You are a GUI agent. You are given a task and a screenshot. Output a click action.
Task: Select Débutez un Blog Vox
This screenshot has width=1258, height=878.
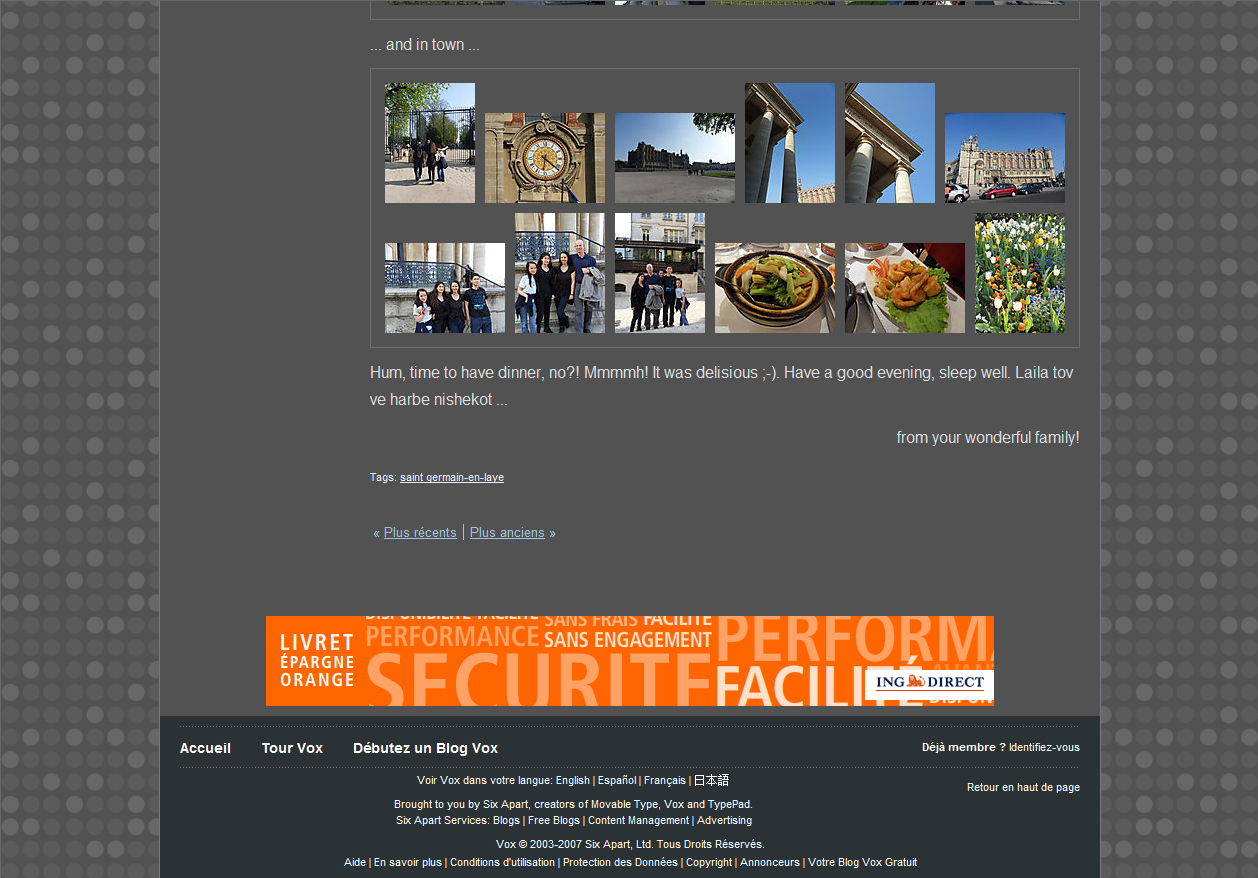[425, 749]
